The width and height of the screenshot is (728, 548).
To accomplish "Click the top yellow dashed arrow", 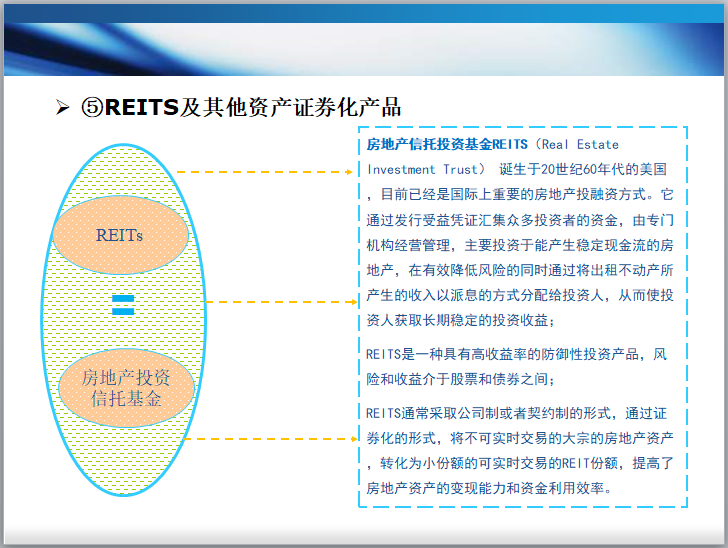I will 265,172.
